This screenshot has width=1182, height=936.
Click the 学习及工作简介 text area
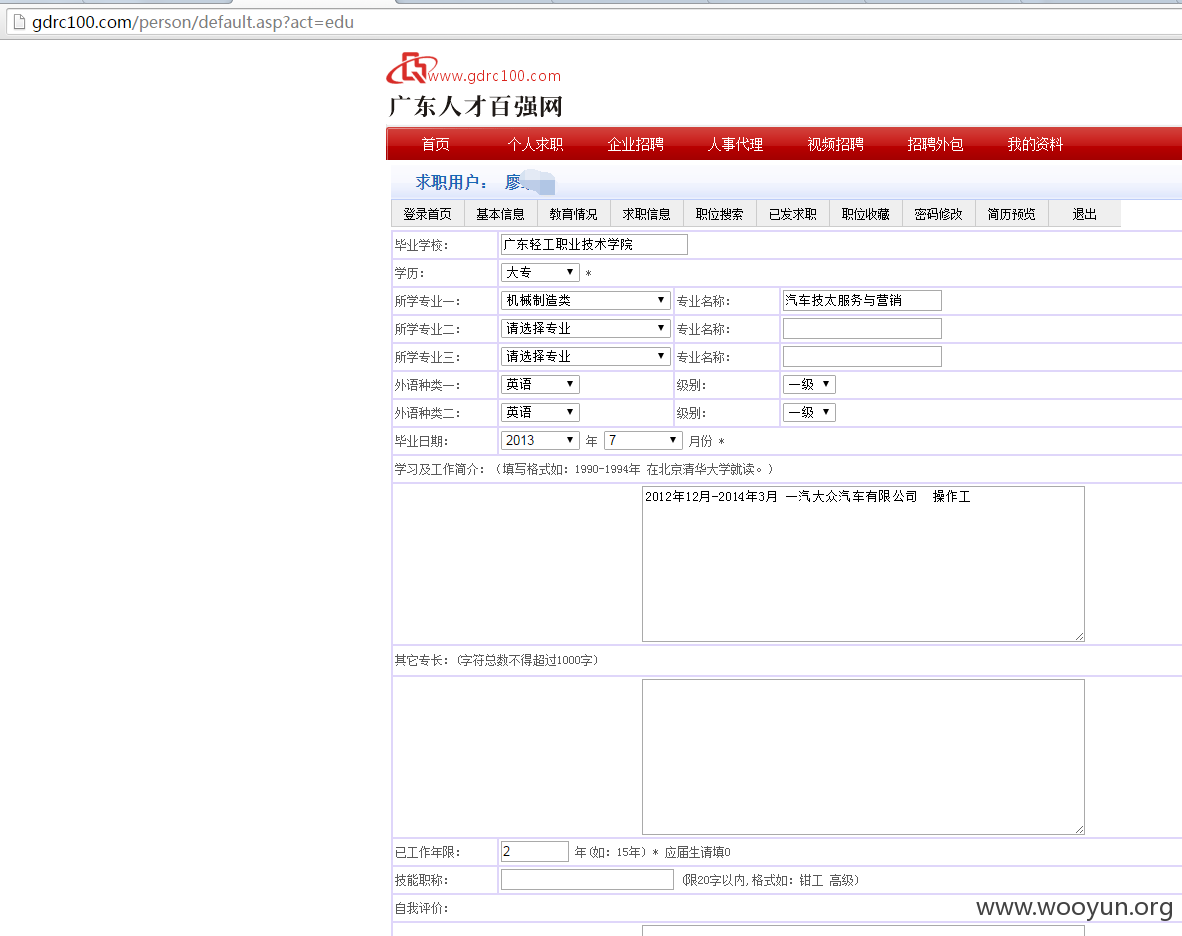[x=863, y=564]
